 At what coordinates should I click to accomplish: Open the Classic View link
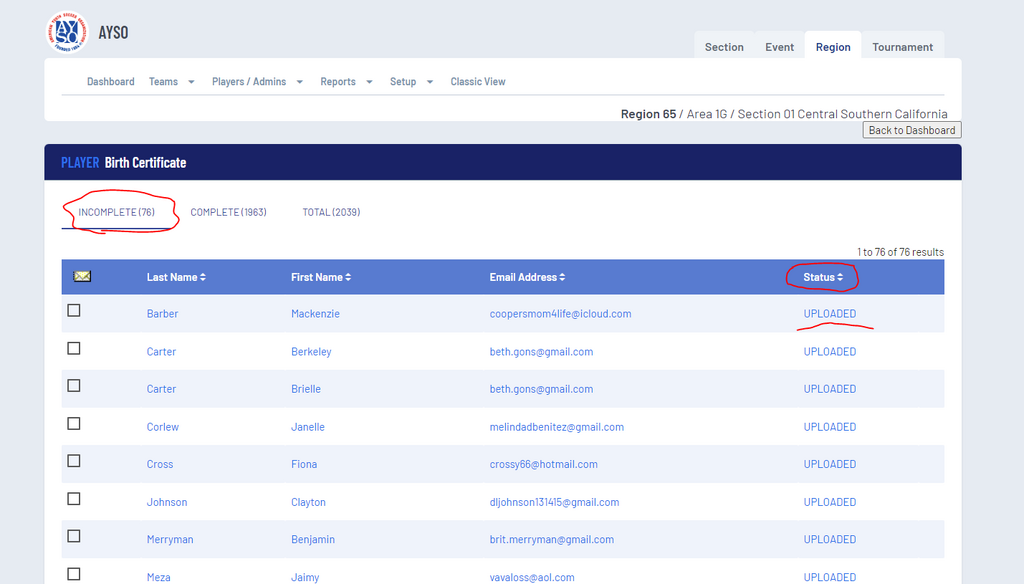point(478,82)
